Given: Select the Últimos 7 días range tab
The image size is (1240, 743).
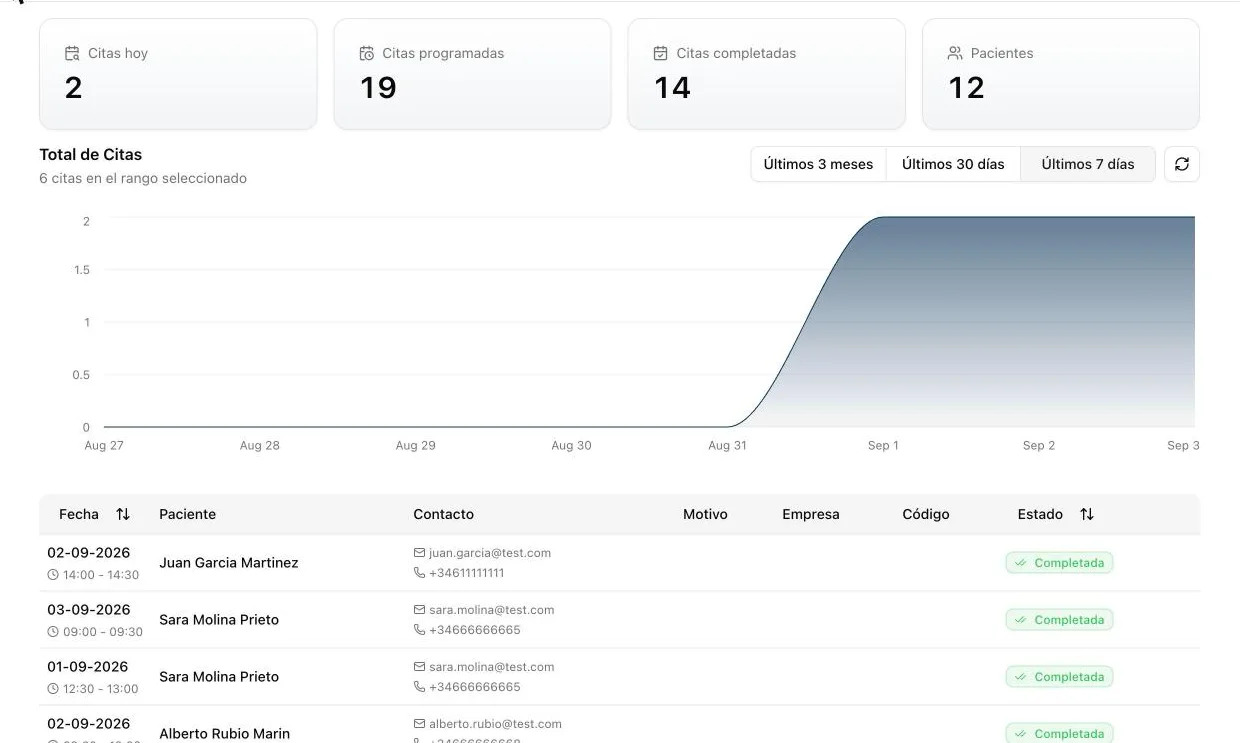Looking at the screenshot, I should [x=1088, y=164].
